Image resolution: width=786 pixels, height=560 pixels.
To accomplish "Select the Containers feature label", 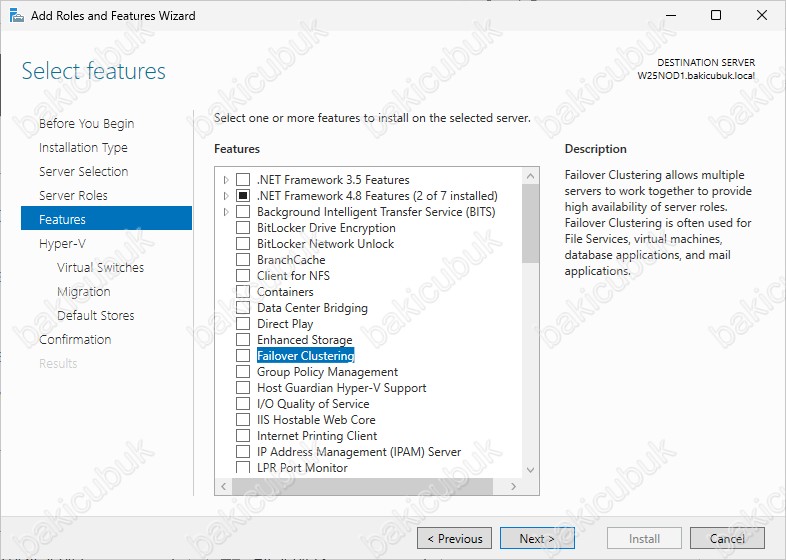I will (x=285, y=292).
